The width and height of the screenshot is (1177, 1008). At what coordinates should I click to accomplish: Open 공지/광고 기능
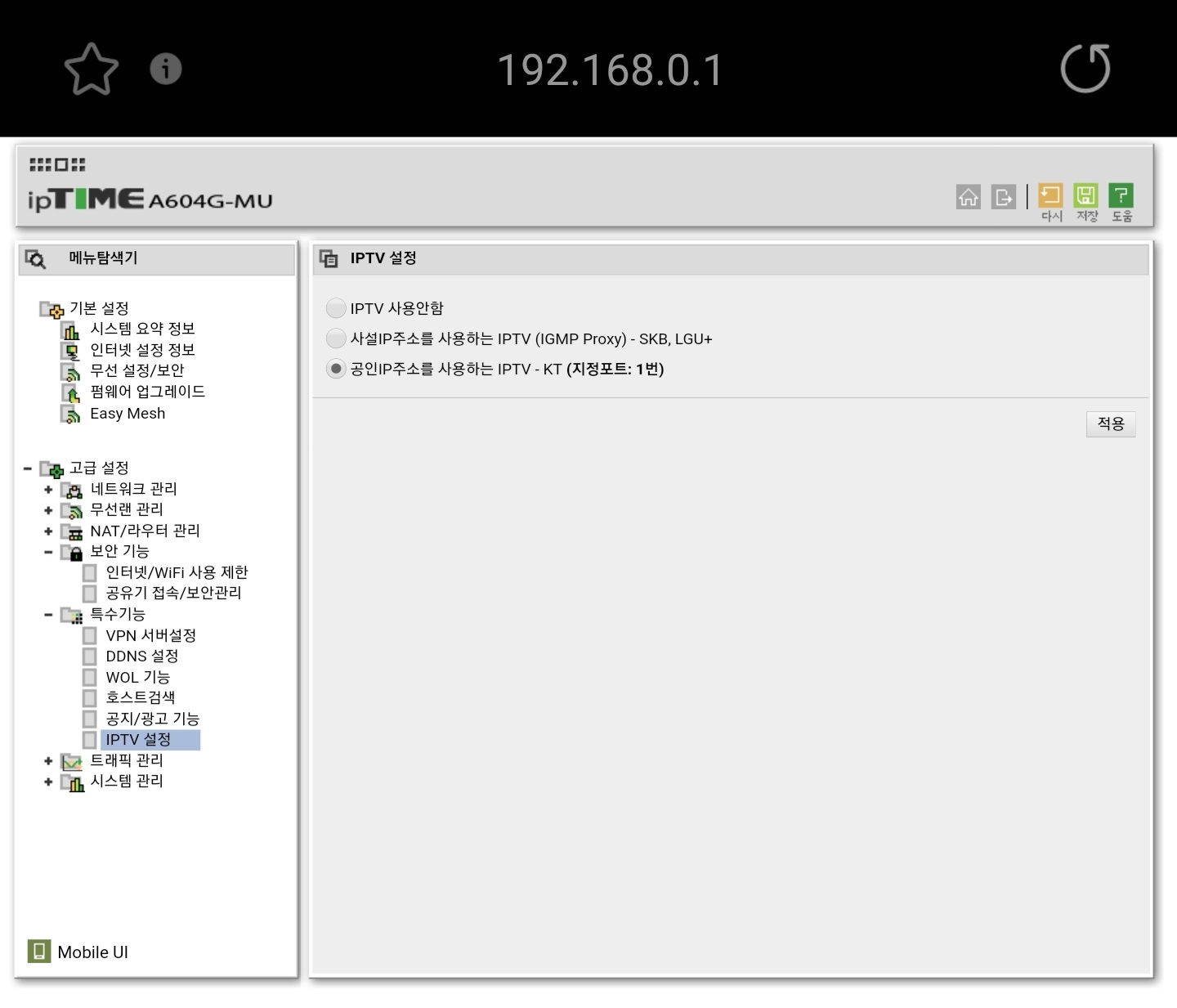153,719
